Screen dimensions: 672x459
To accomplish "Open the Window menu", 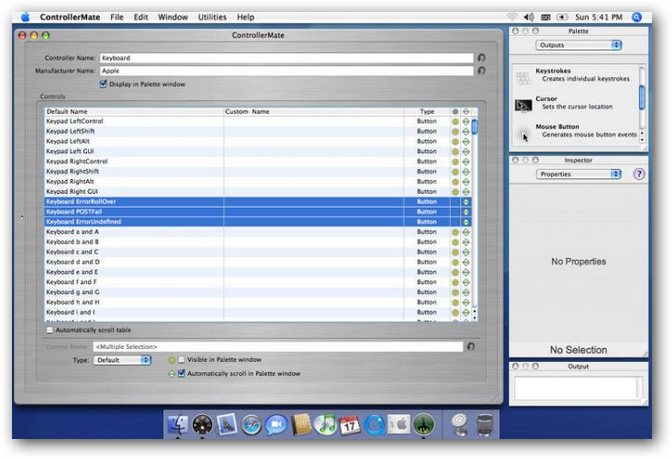I will coord(173,17).
